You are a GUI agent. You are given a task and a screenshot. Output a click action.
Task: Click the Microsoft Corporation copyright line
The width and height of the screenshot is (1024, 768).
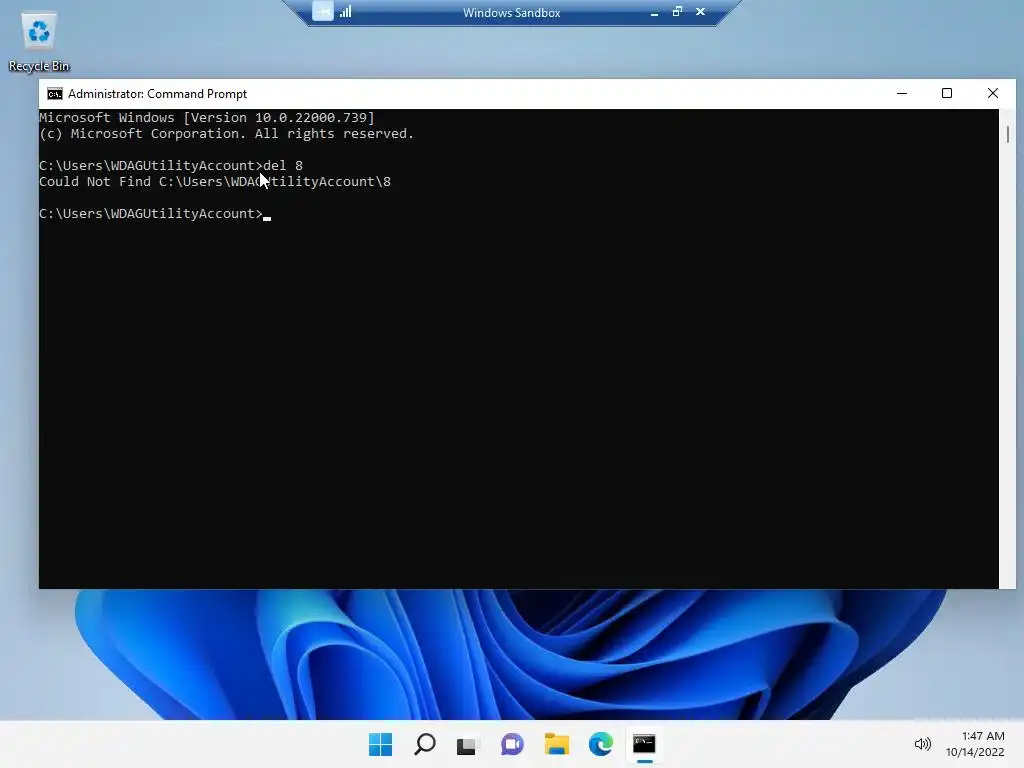tap(227, 134)
